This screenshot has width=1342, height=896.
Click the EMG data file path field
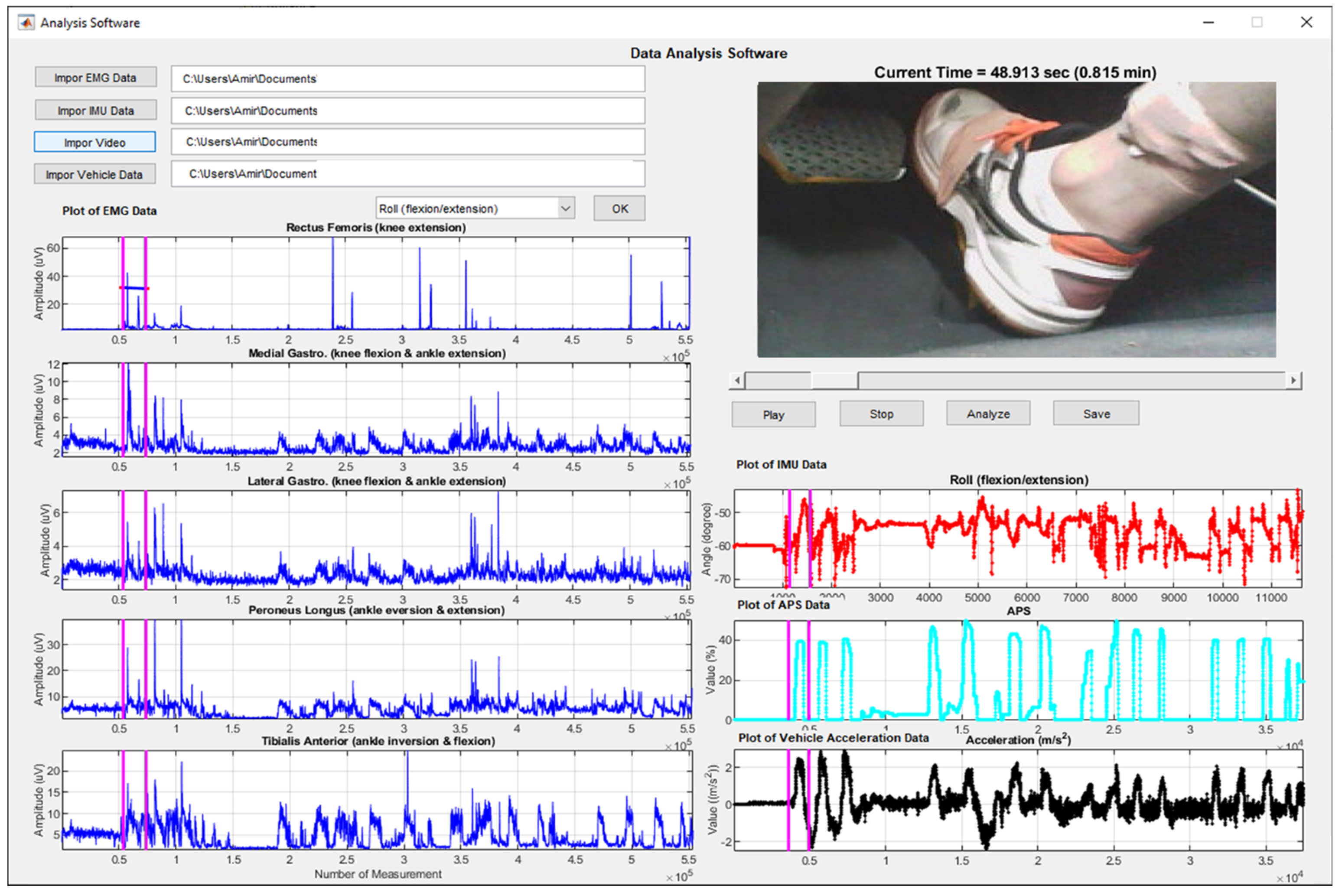point(407,79)
